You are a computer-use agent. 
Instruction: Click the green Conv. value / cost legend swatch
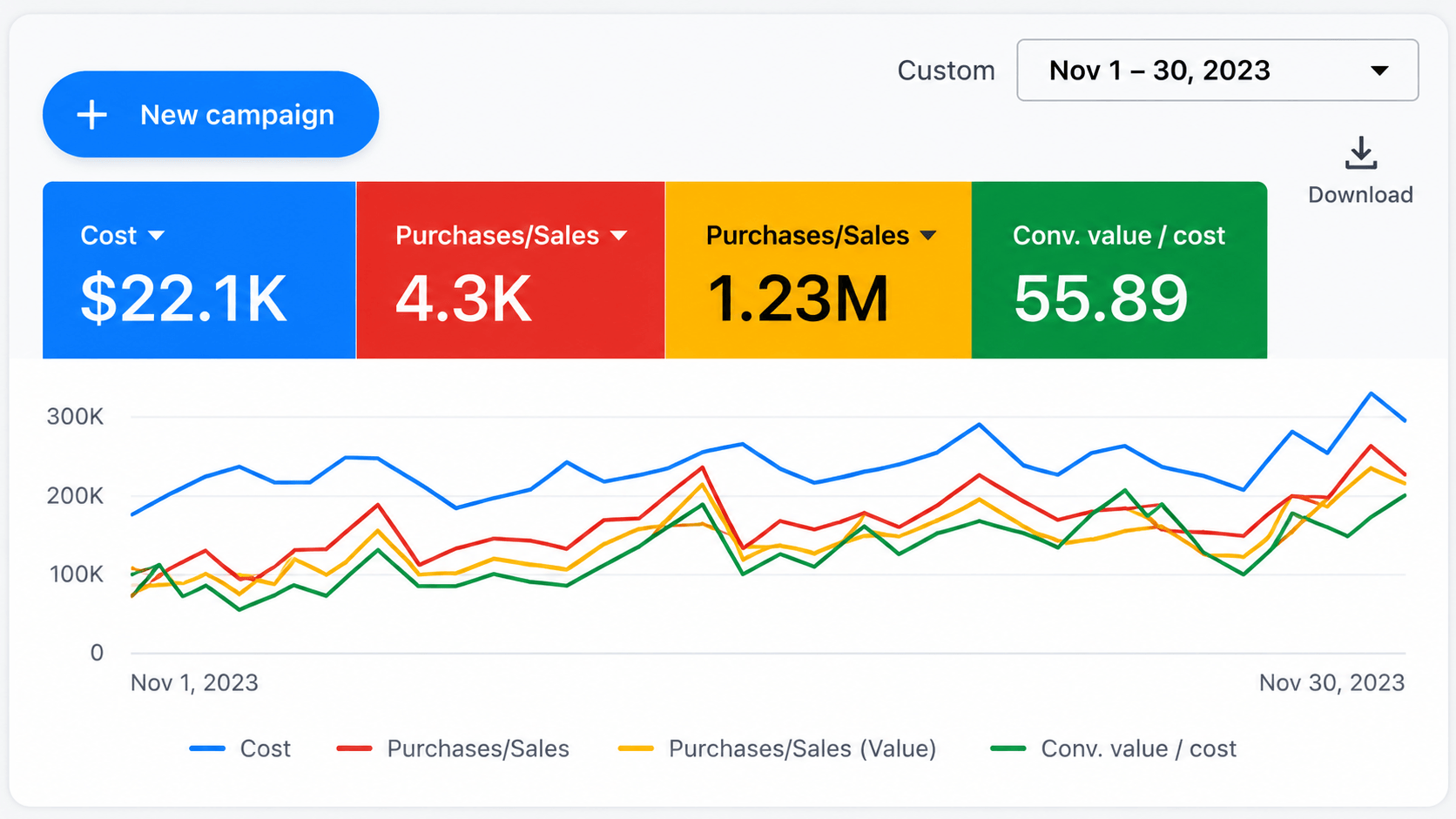tap(1008, 749)
